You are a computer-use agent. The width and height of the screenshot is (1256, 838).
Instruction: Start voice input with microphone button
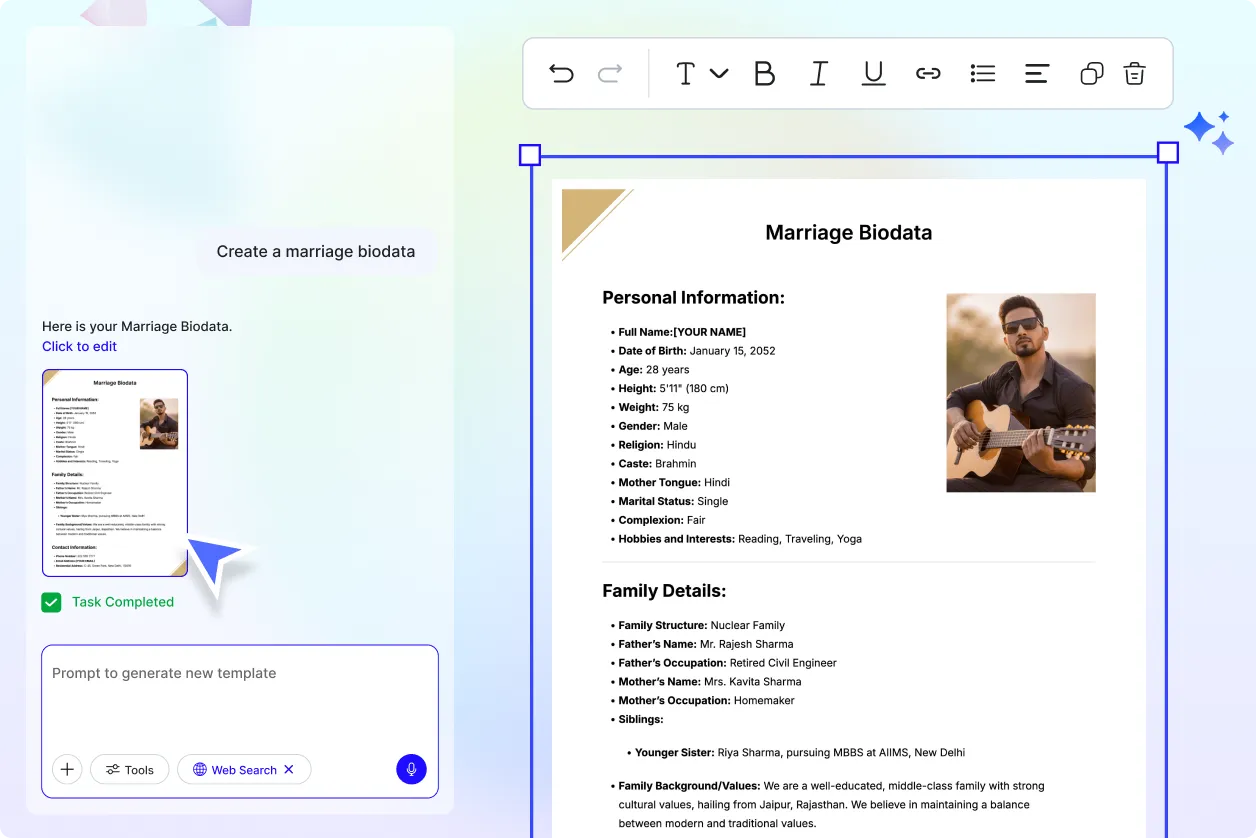pos(411,769)
